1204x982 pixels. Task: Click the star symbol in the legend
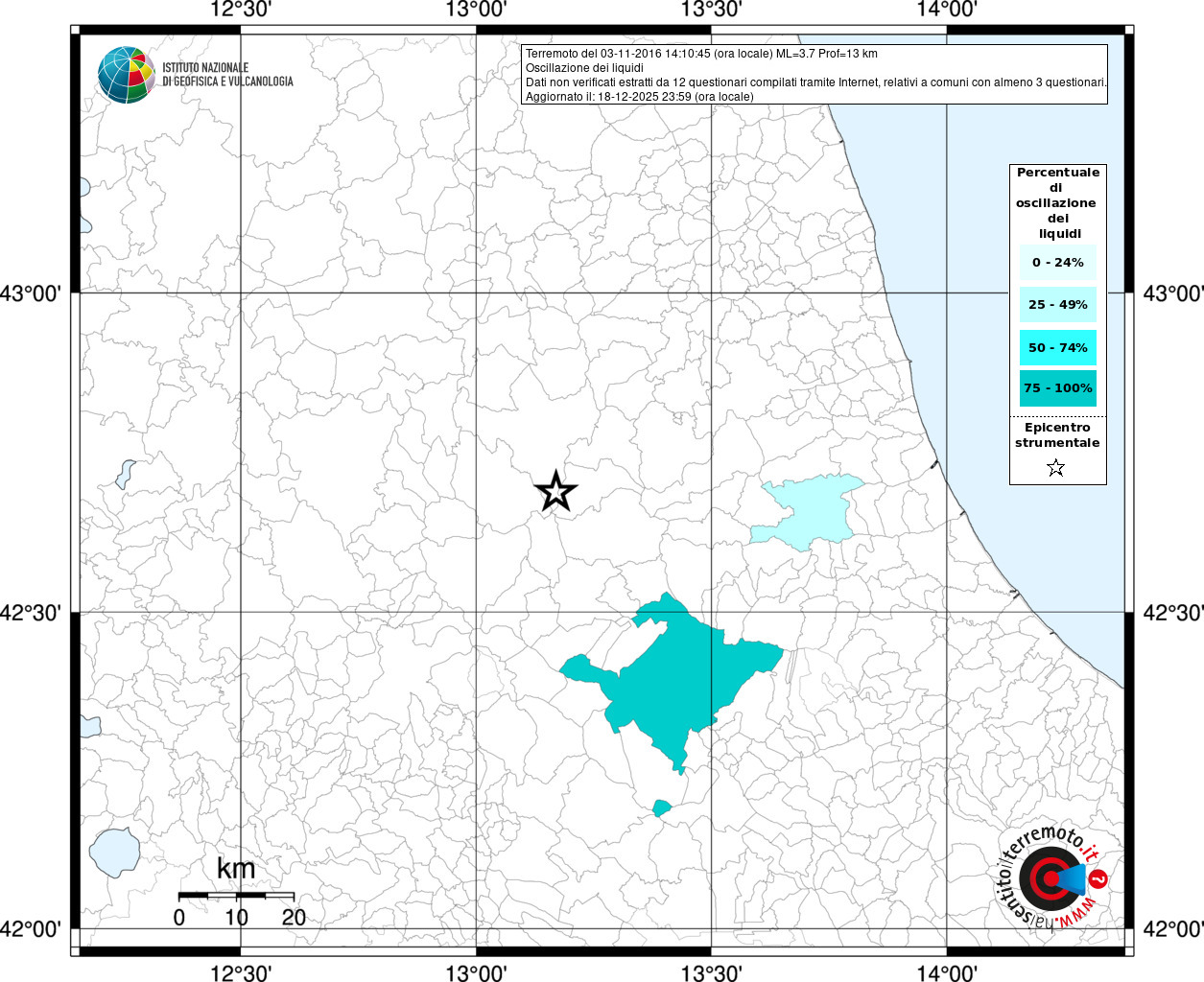click(1056, 468)
